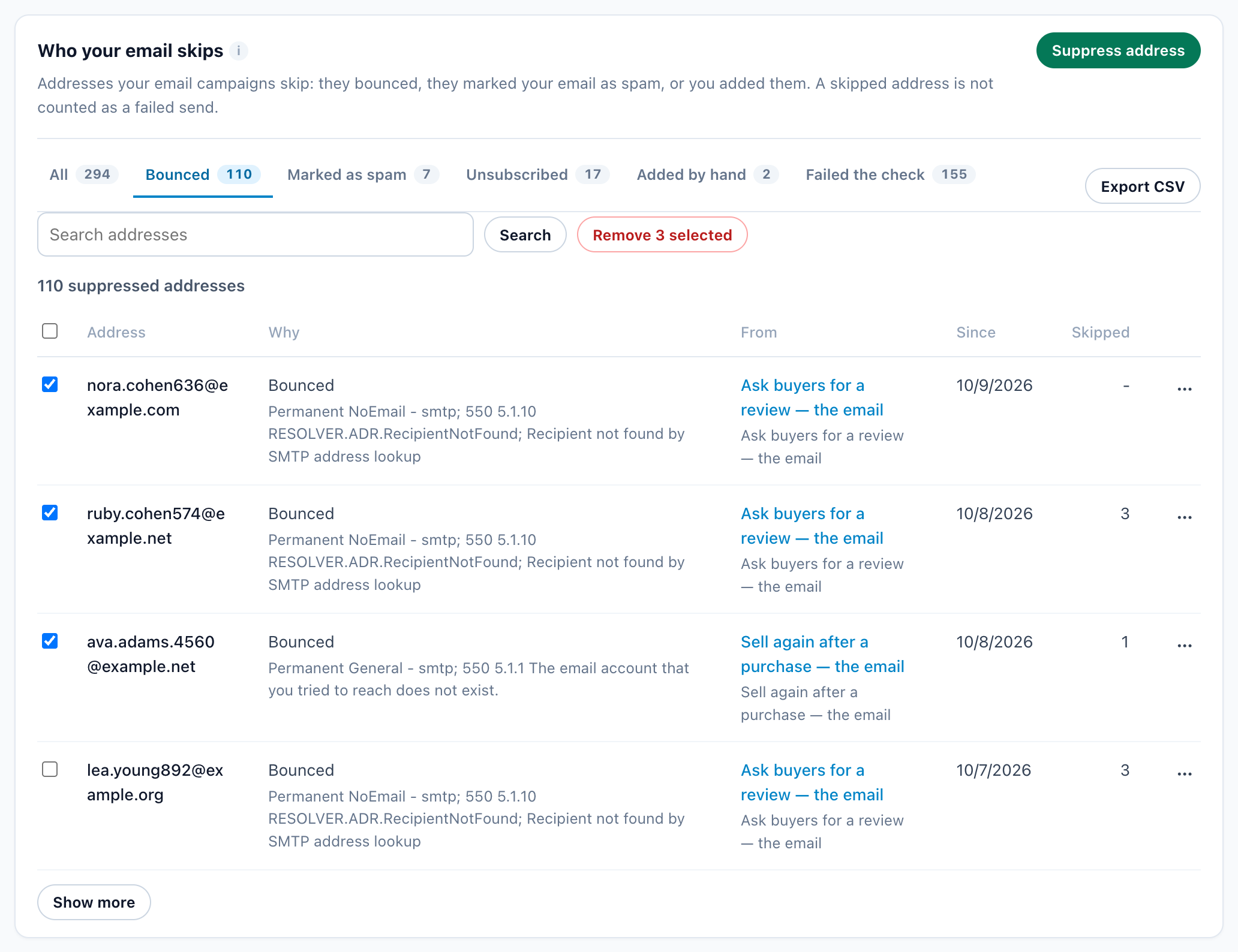This screenshot has height=952, width=1238.
Task: Click Remove 3 selected
Action: tap(662, 235)
